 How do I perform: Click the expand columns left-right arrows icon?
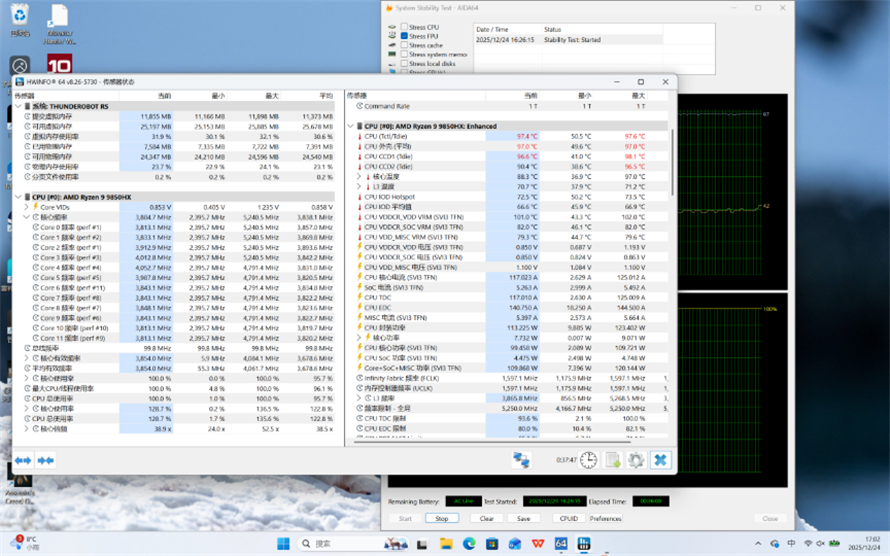pyautogui.click(x=22, y=460)
